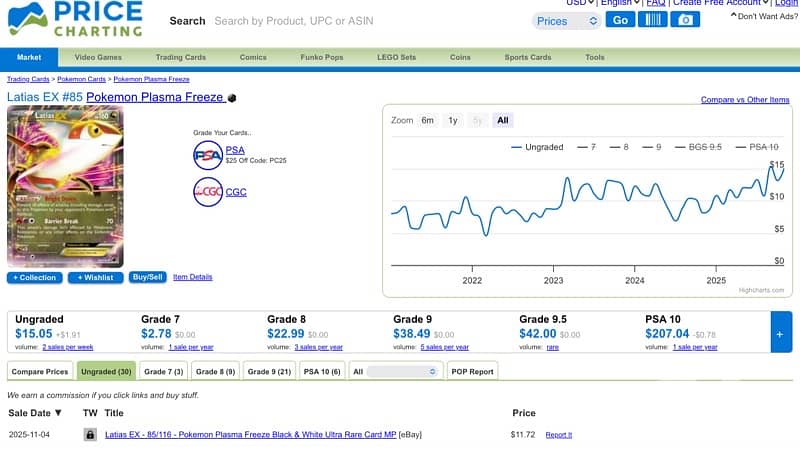Click the camera photo search icon

pyautogui.click(x=685, y=20)
